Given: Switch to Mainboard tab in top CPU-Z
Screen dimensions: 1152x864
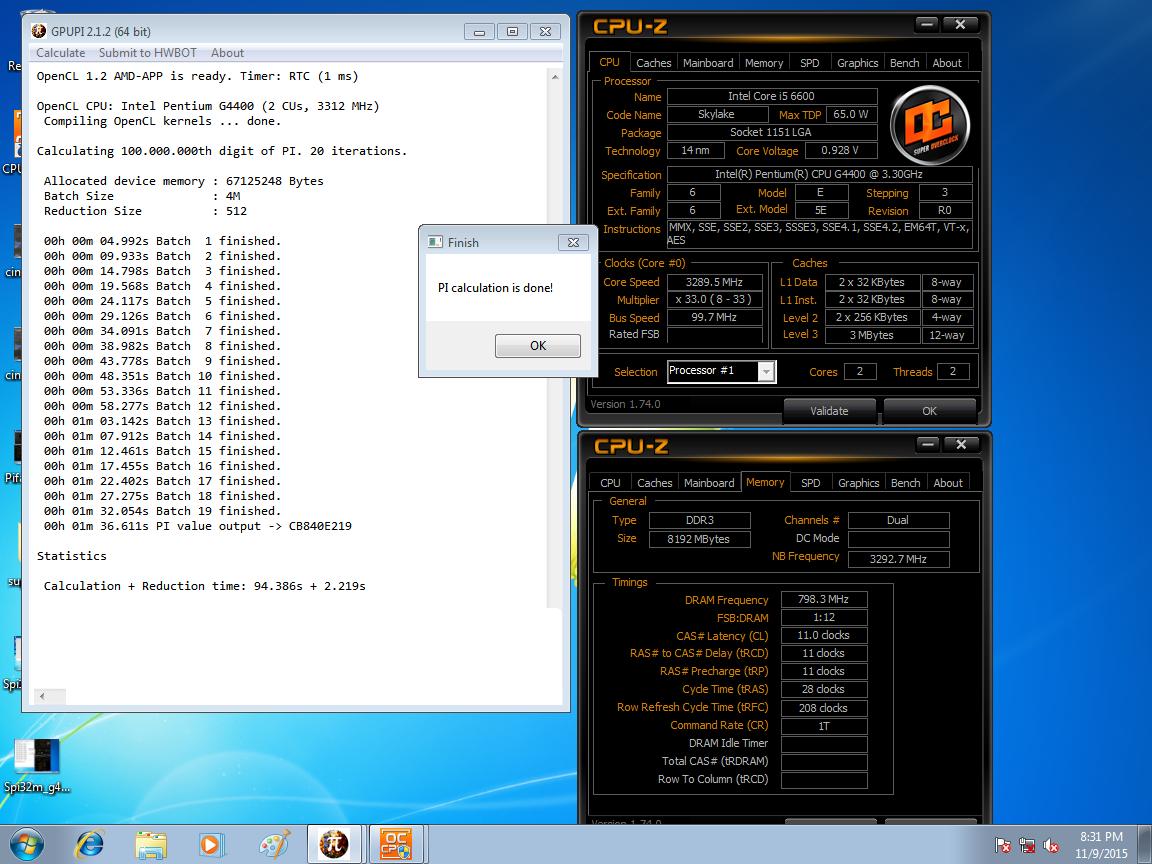Looking at the screenshot, I should [708, 62].
